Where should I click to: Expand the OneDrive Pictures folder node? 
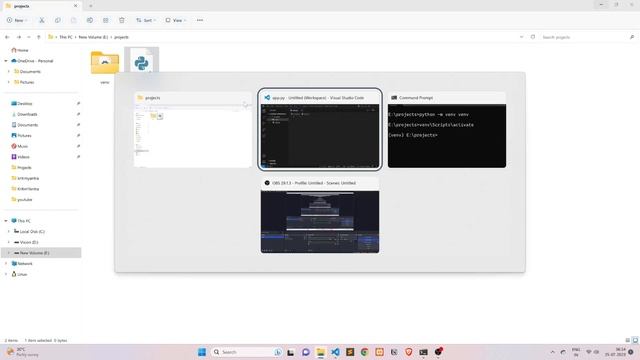click(x=9, y=82)
